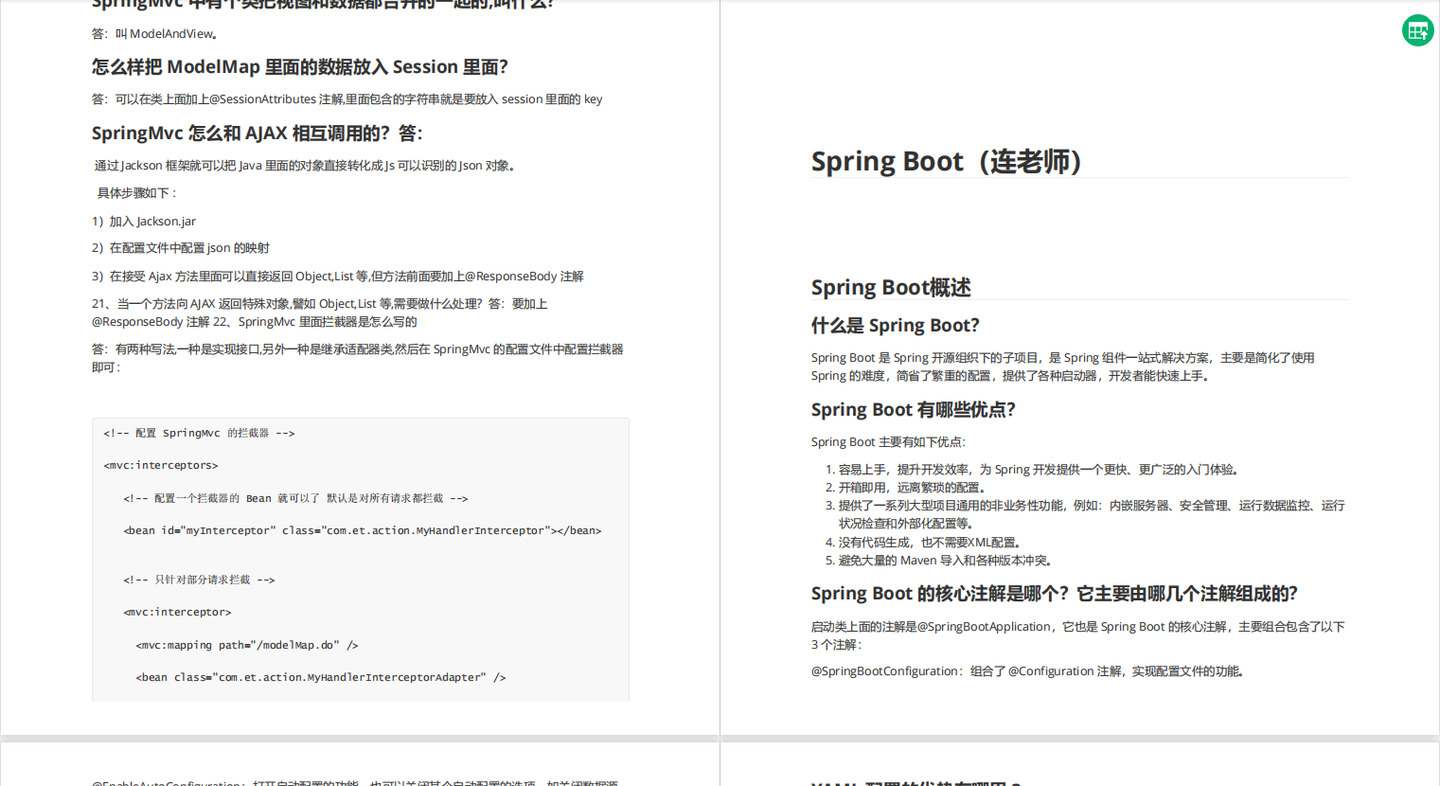Click the code line "<mvc:interceptors>"

pyautogui.click(x=161, y=465)
